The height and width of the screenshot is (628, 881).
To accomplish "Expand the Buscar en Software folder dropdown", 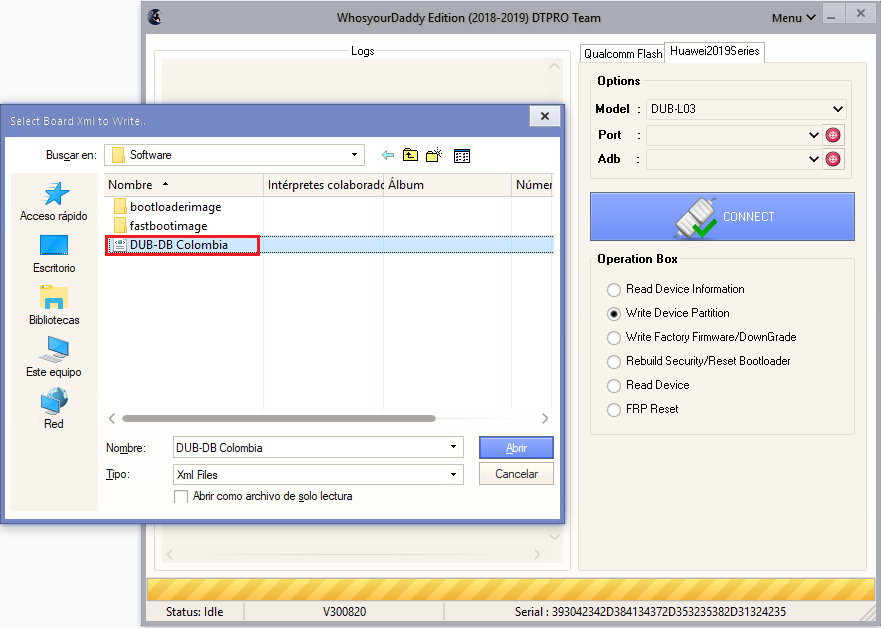I will 355,155.
